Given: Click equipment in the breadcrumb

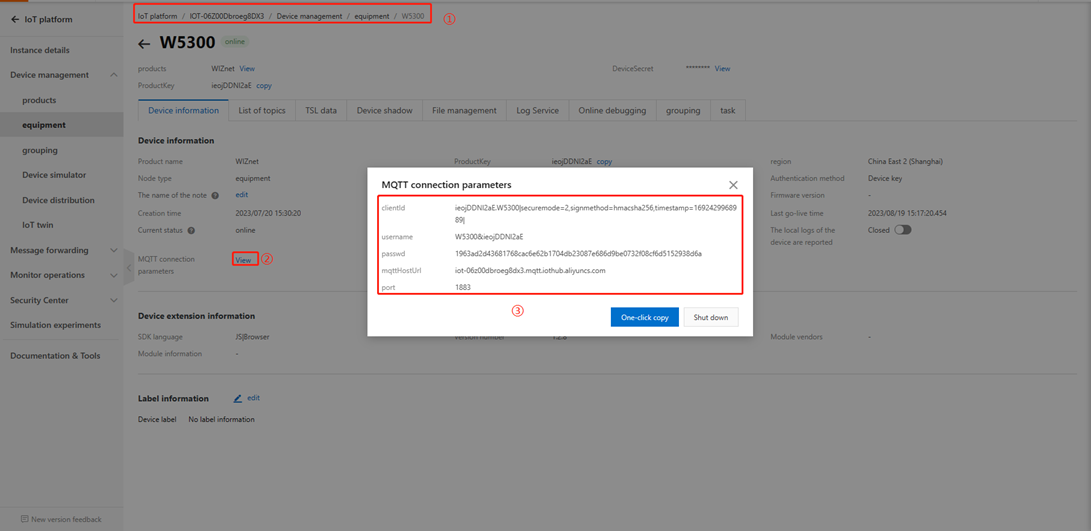Looking at the screenshot, I should (372, 16).
